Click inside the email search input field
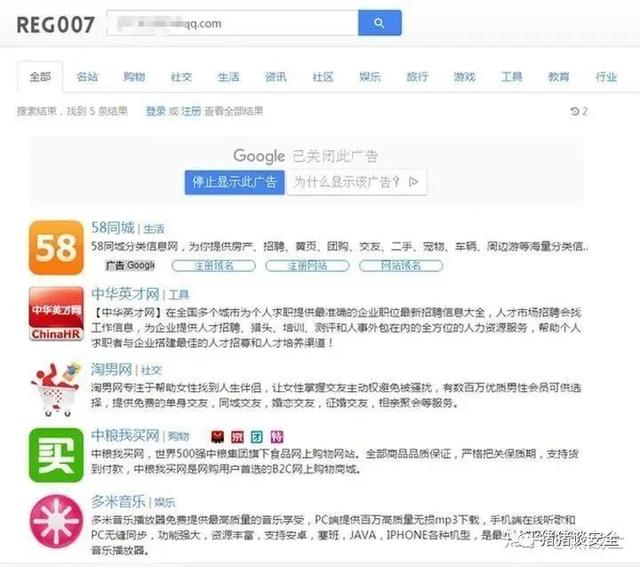Screen dimensions: 640x567 tap(230, 23)
